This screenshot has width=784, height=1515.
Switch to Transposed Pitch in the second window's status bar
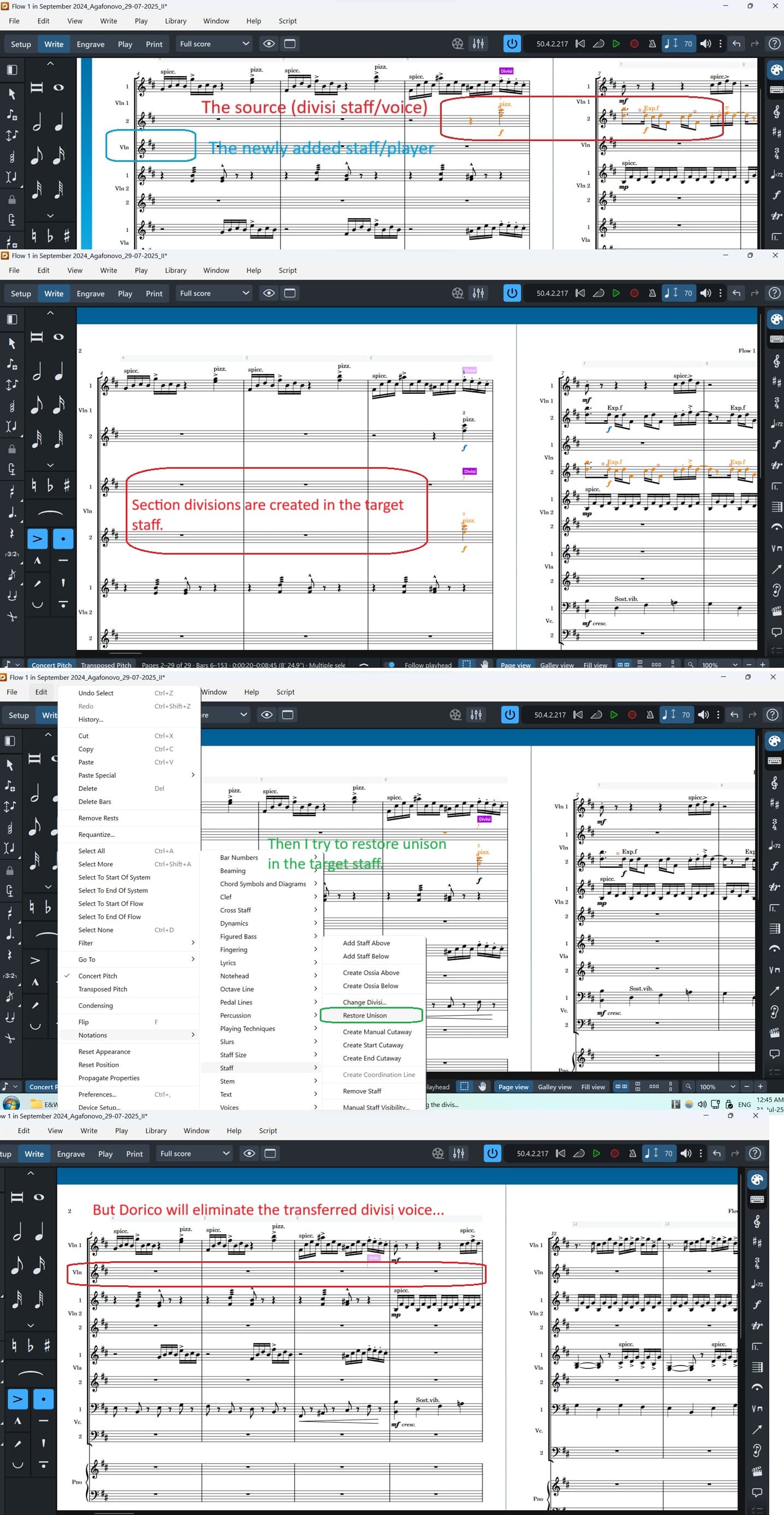(106, 665)
